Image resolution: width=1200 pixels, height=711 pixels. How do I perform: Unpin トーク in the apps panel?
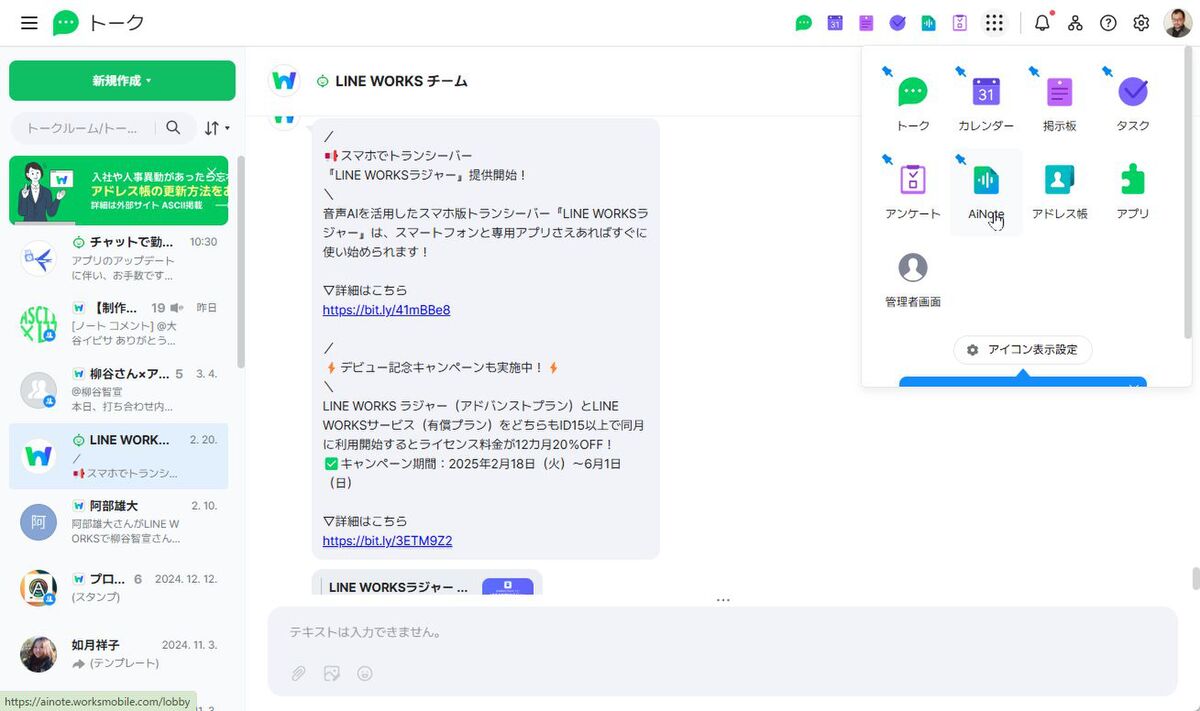click(x=887, y=72)
